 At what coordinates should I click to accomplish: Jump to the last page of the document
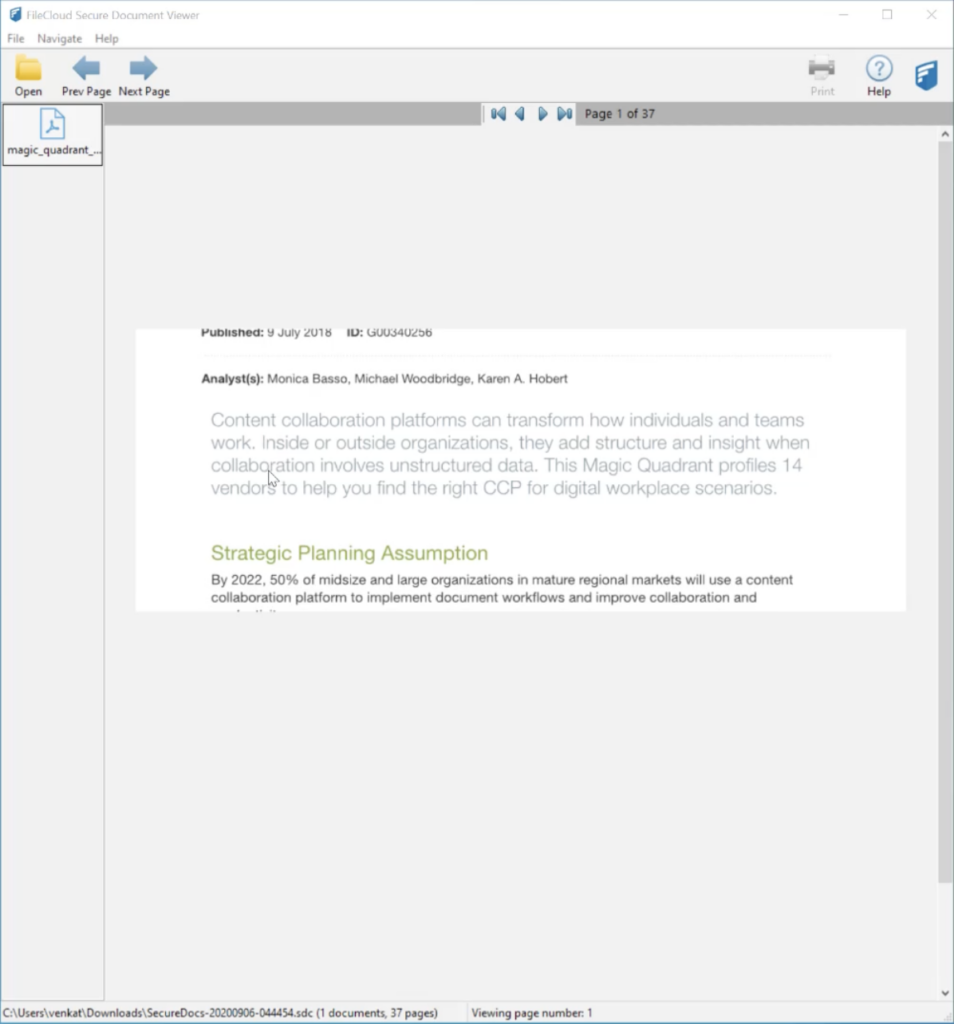pyautogui.click(x=564, y=114)
